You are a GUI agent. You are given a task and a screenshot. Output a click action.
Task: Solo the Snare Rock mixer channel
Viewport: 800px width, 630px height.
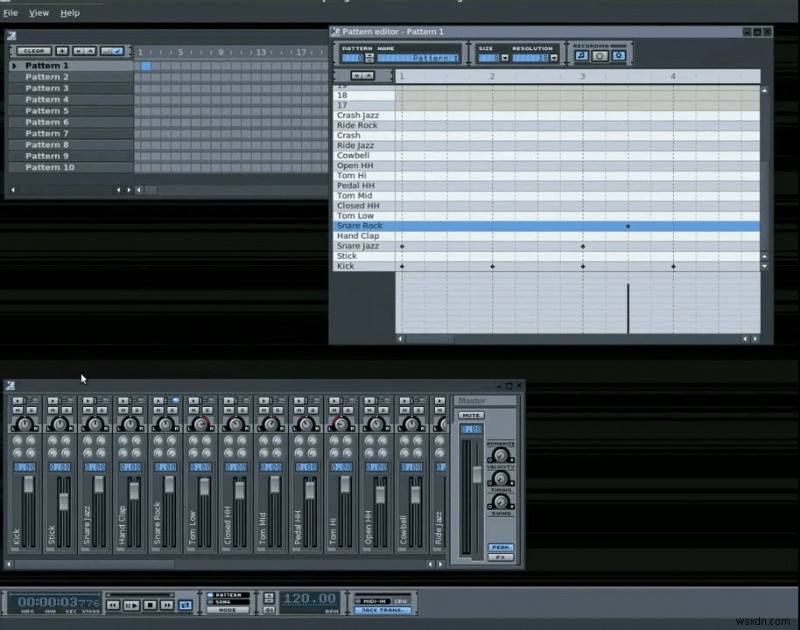[x=172, y=410]
